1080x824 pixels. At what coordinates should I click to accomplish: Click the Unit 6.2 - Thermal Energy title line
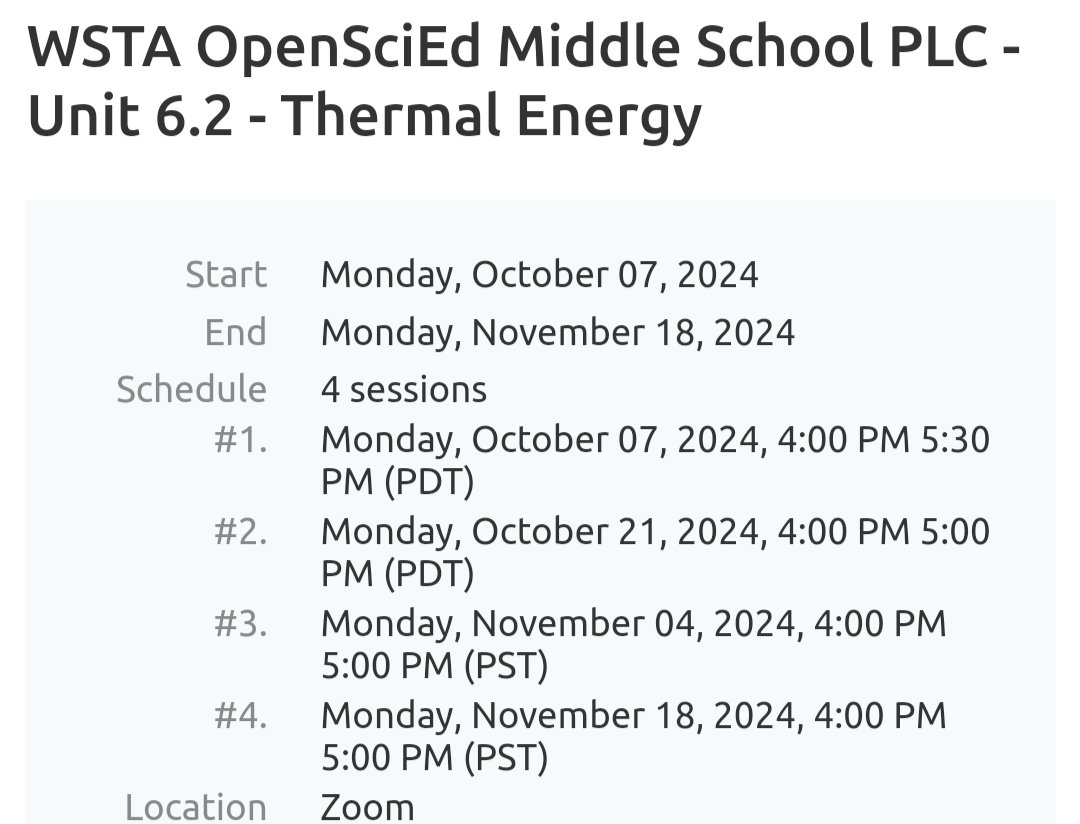(364, 116)
